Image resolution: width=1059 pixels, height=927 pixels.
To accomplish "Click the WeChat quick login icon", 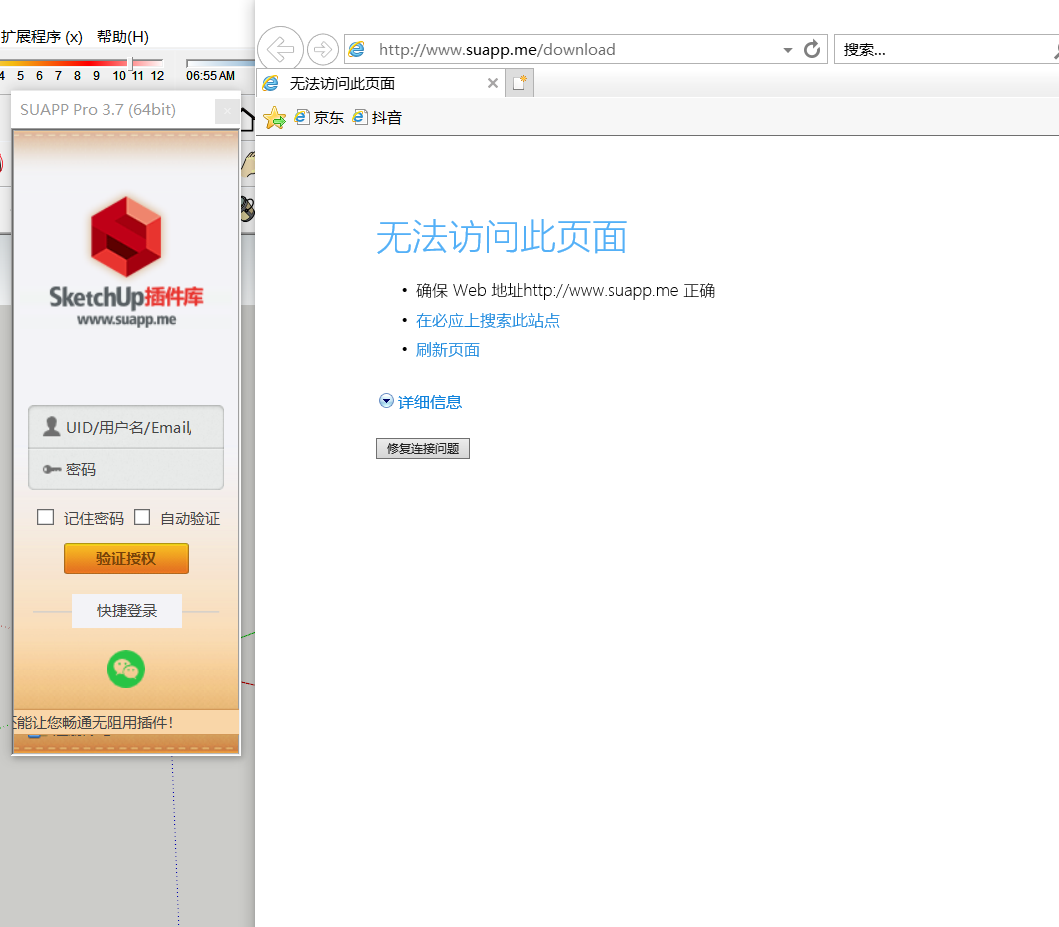I will point(126,669).
